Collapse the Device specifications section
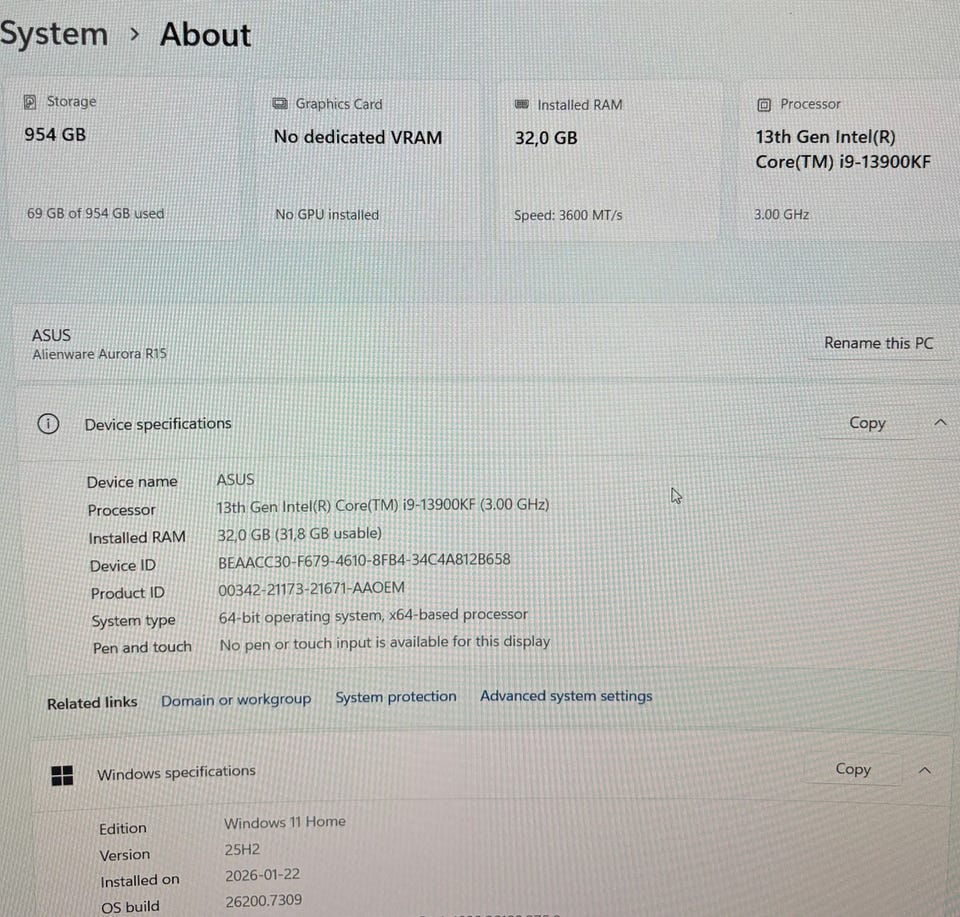The height and width of the screenshot is (917, 960). pos(940,422)
